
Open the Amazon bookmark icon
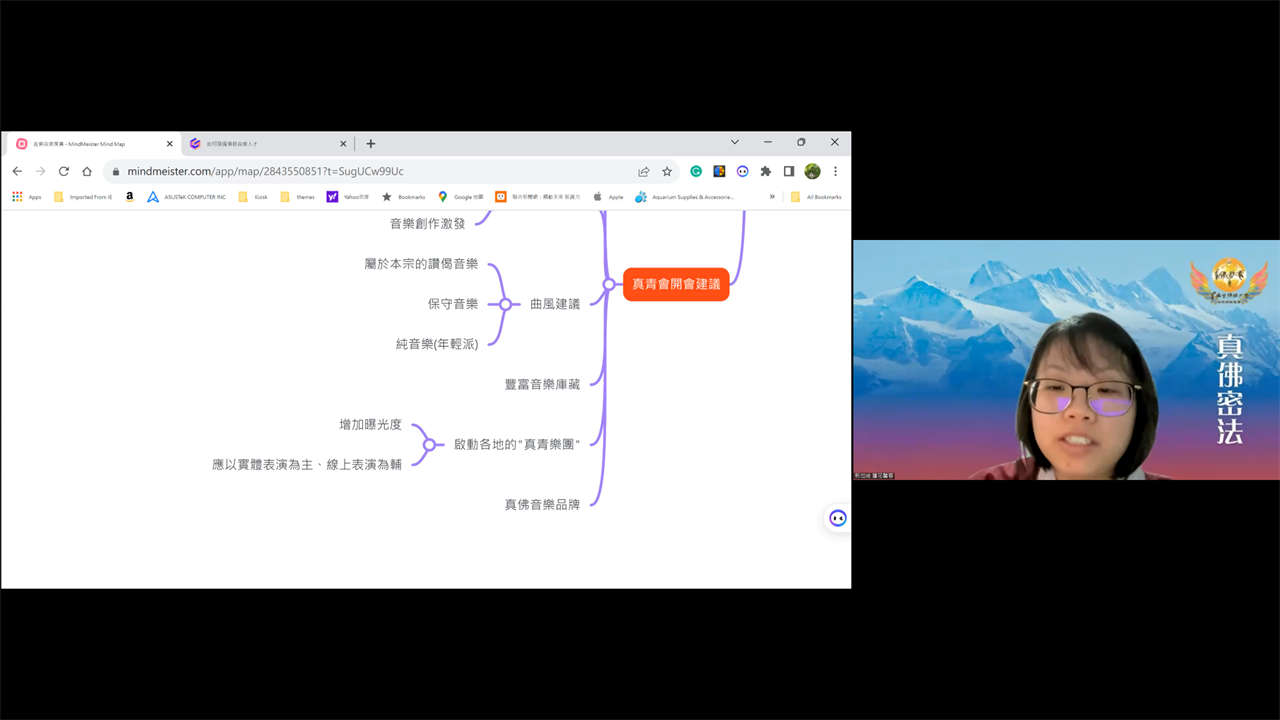click(x=130, y=197)
